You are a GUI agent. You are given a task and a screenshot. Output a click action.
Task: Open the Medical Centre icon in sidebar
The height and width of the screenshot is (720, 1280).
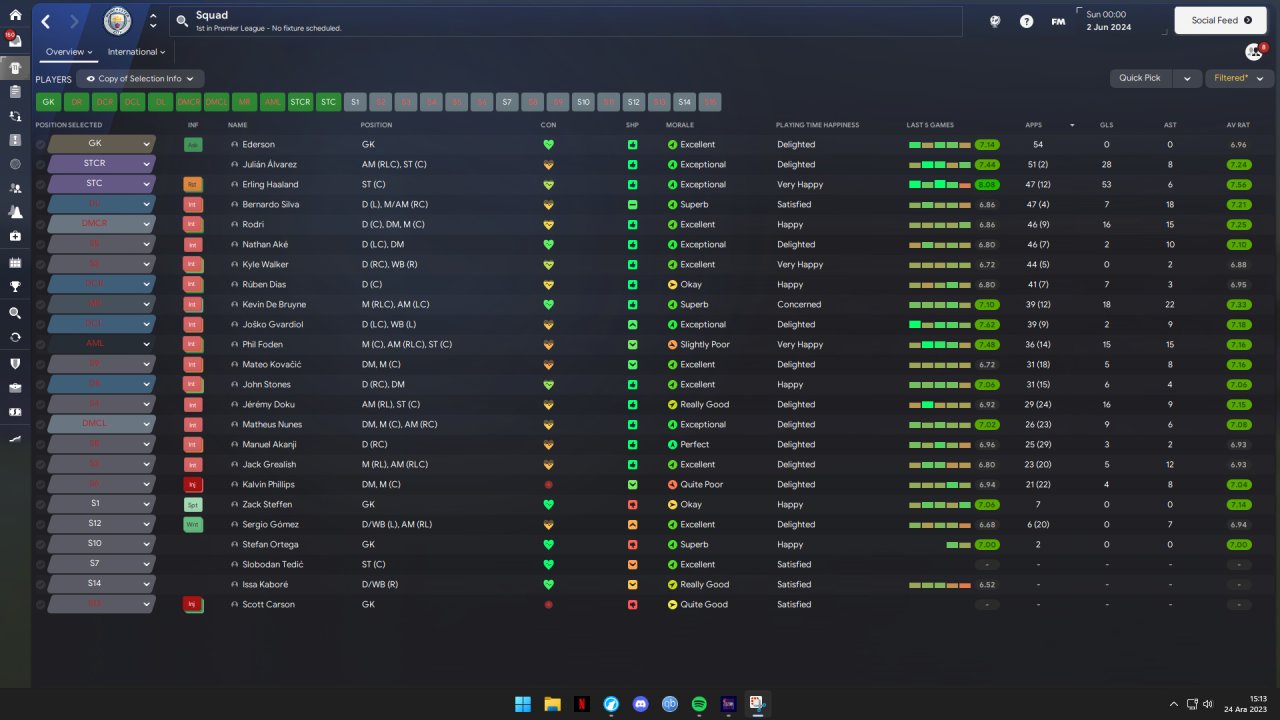coord(15,236)
